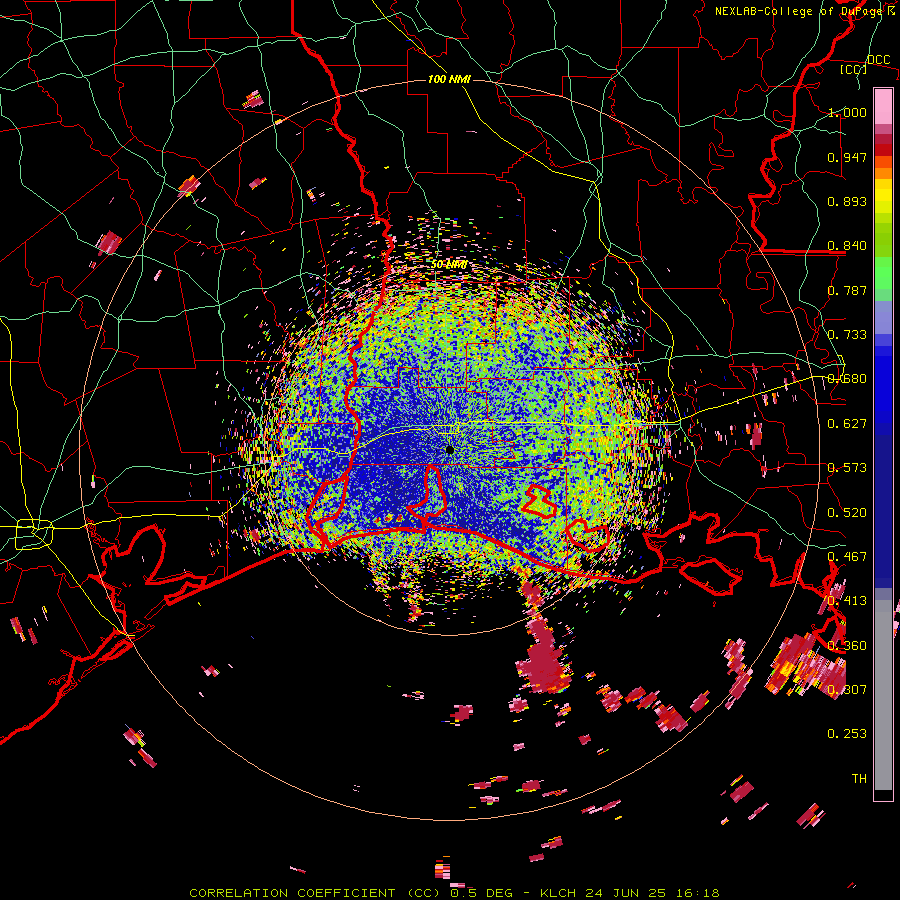Screen dimensions: 900x900
Task: Click the 0.360 scale value
Action: tap(847, 646)
